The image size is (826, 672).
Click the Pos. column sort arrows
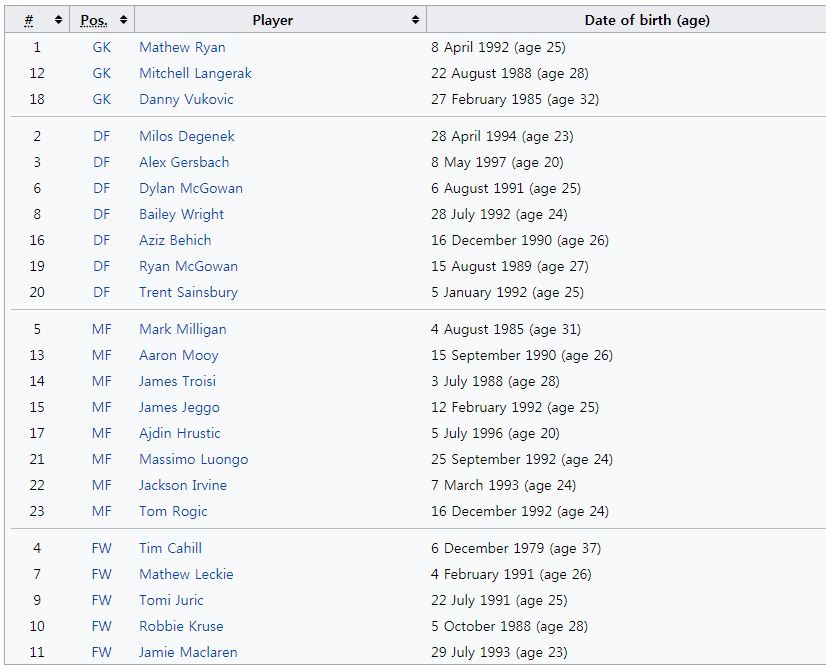pos(123,20)
